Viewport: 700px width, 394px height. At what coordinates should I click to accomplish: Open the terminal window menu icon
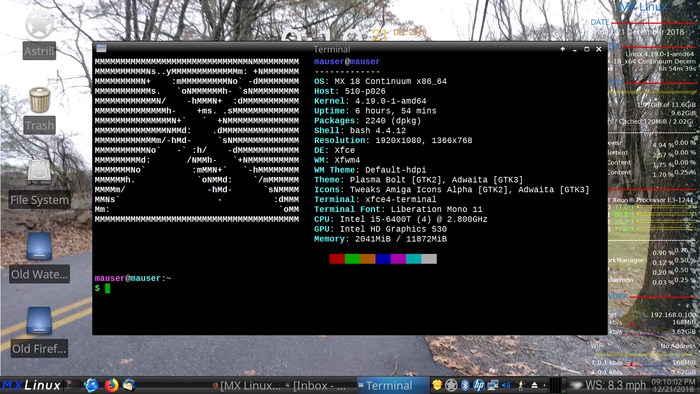point(101,48)
